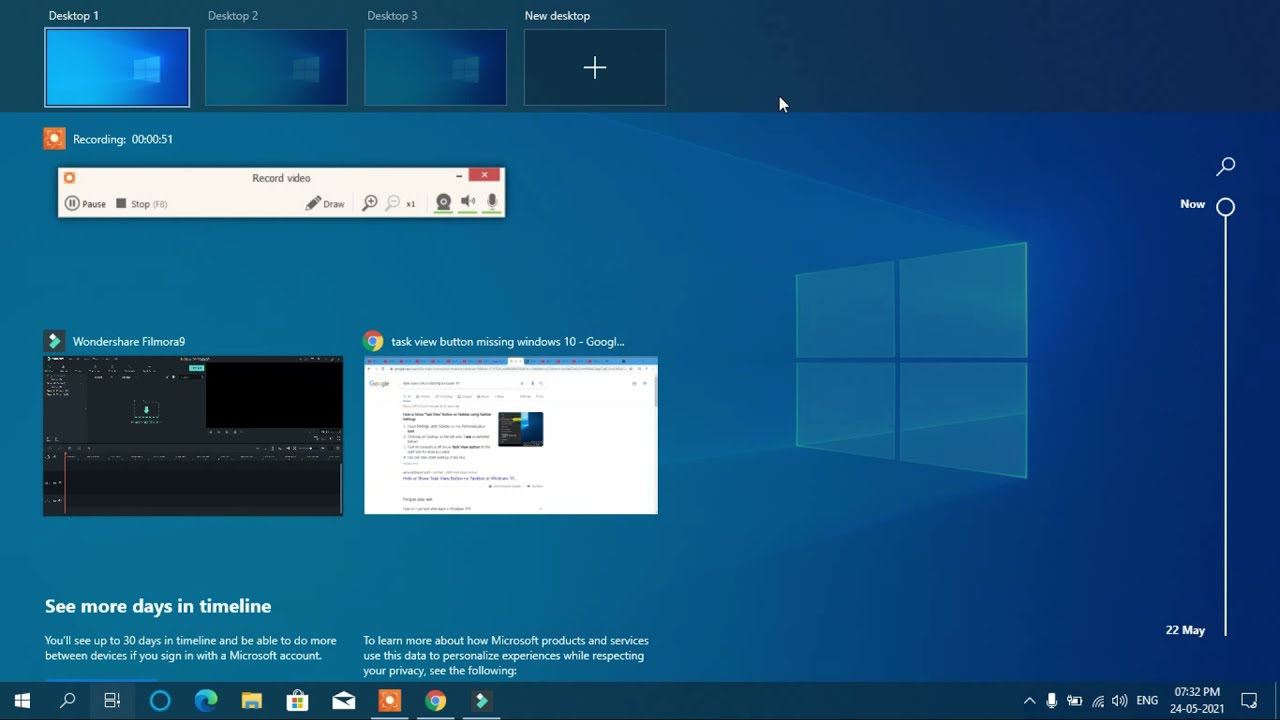
Task: Open the Windows Start menu
Action: coord(22,701)
